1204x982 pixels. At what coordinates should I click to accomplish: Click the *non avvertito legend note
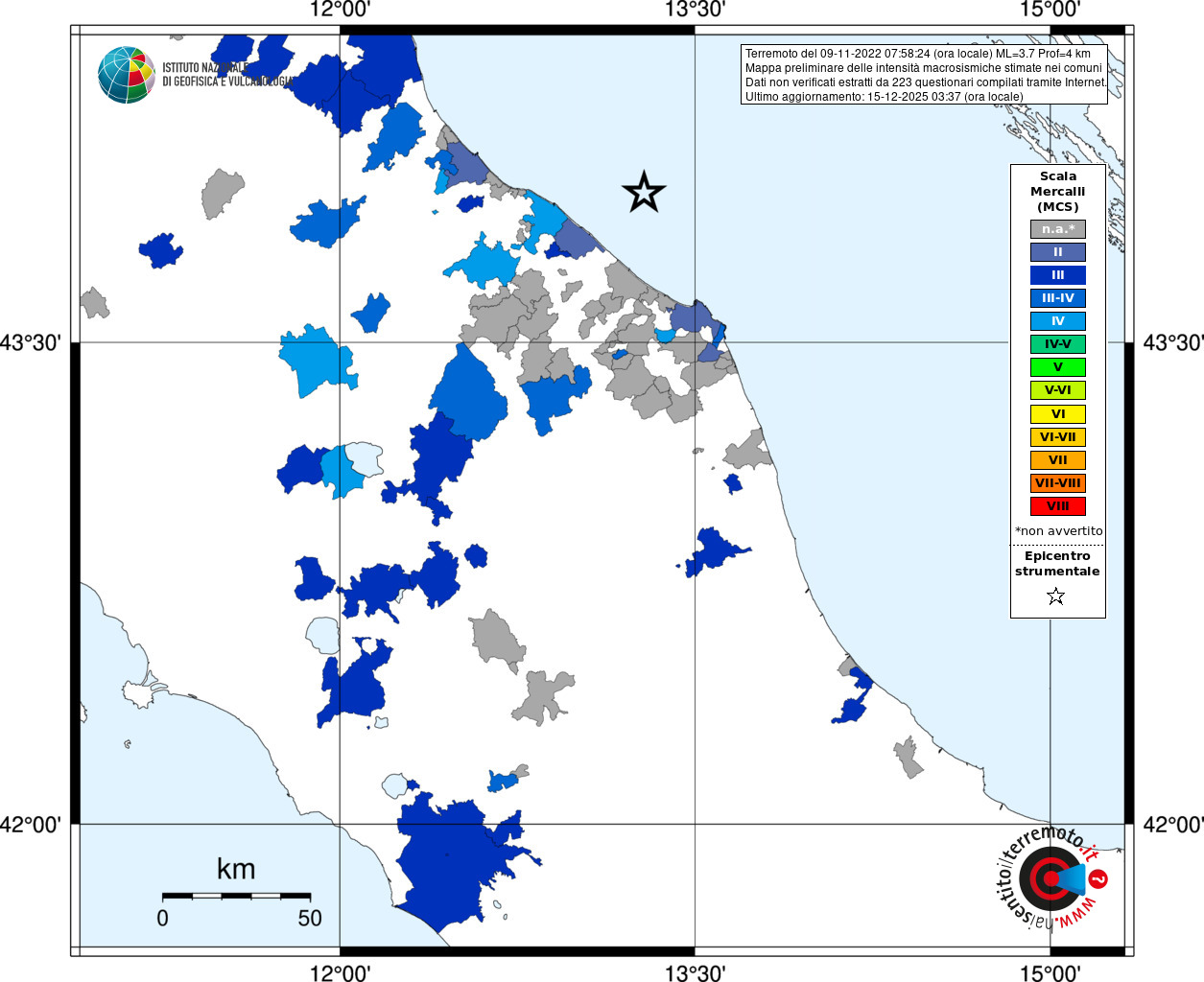pos(1058,531)
